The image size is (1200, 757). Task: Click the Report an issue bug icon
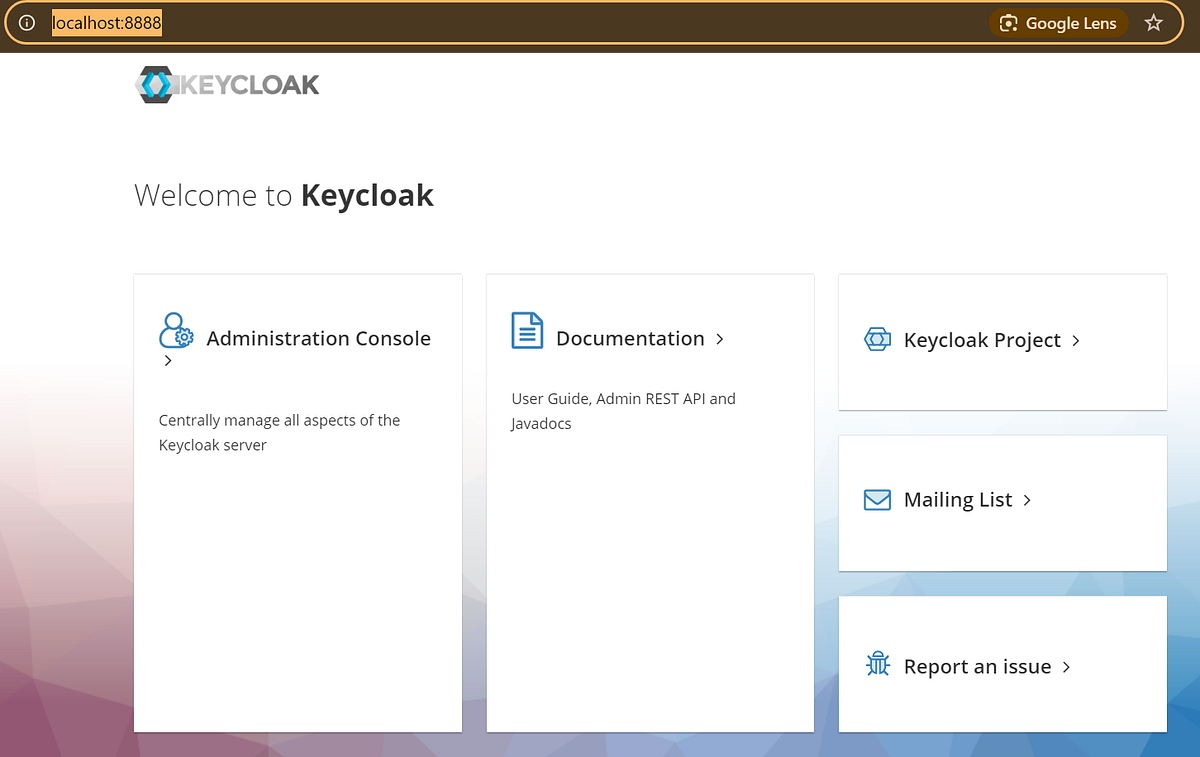[x=877, y=664]
